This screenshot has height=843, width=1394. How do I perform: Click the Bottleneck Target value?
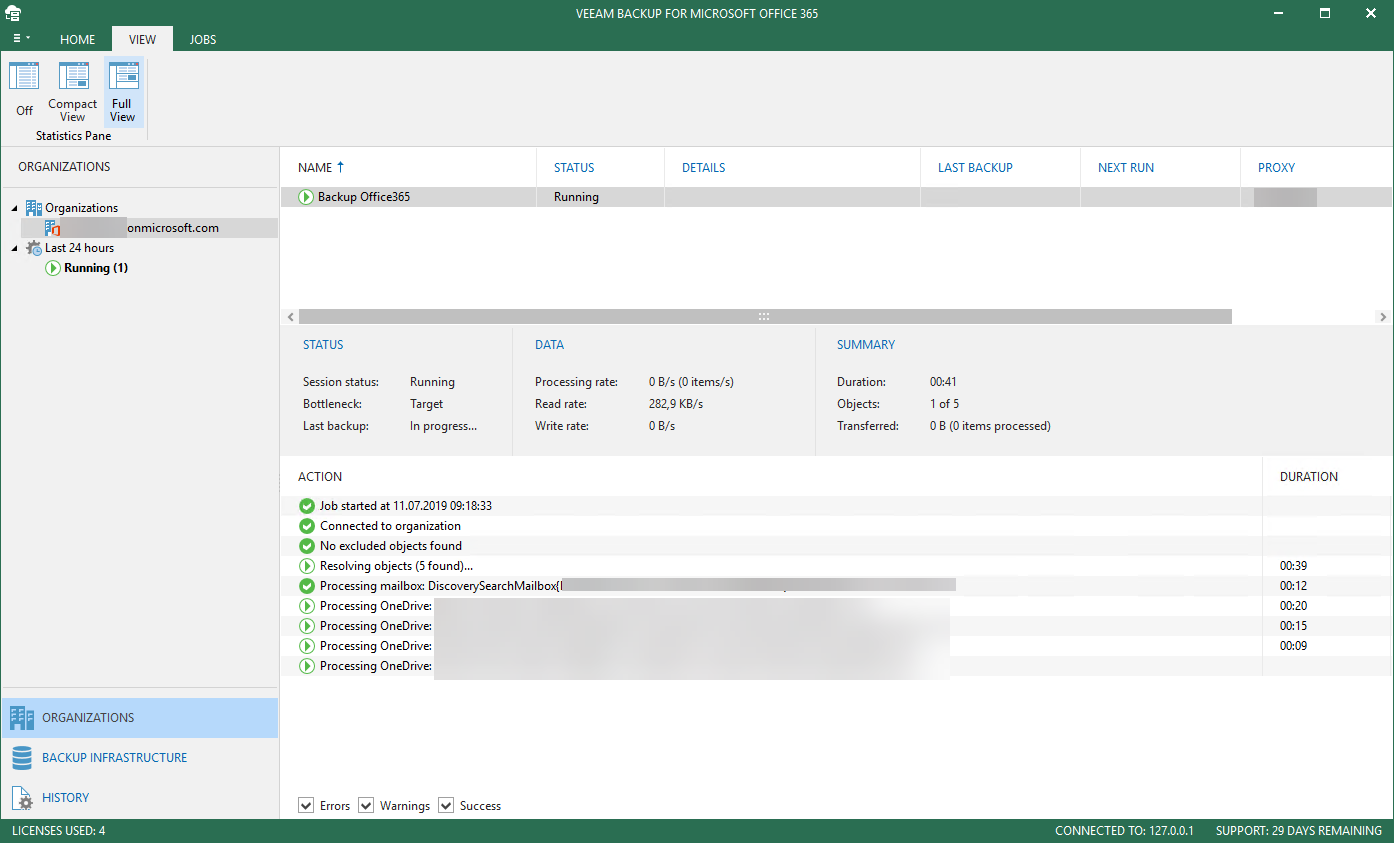tap(427, 404)
